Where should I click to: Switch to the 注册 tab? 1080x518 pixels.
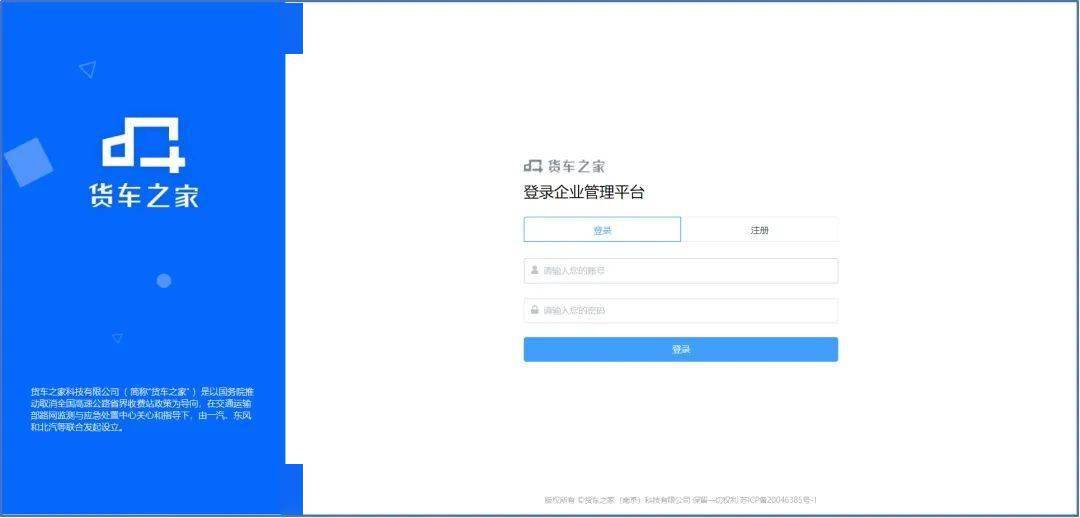pyautogui.click(x=759, y=230)
